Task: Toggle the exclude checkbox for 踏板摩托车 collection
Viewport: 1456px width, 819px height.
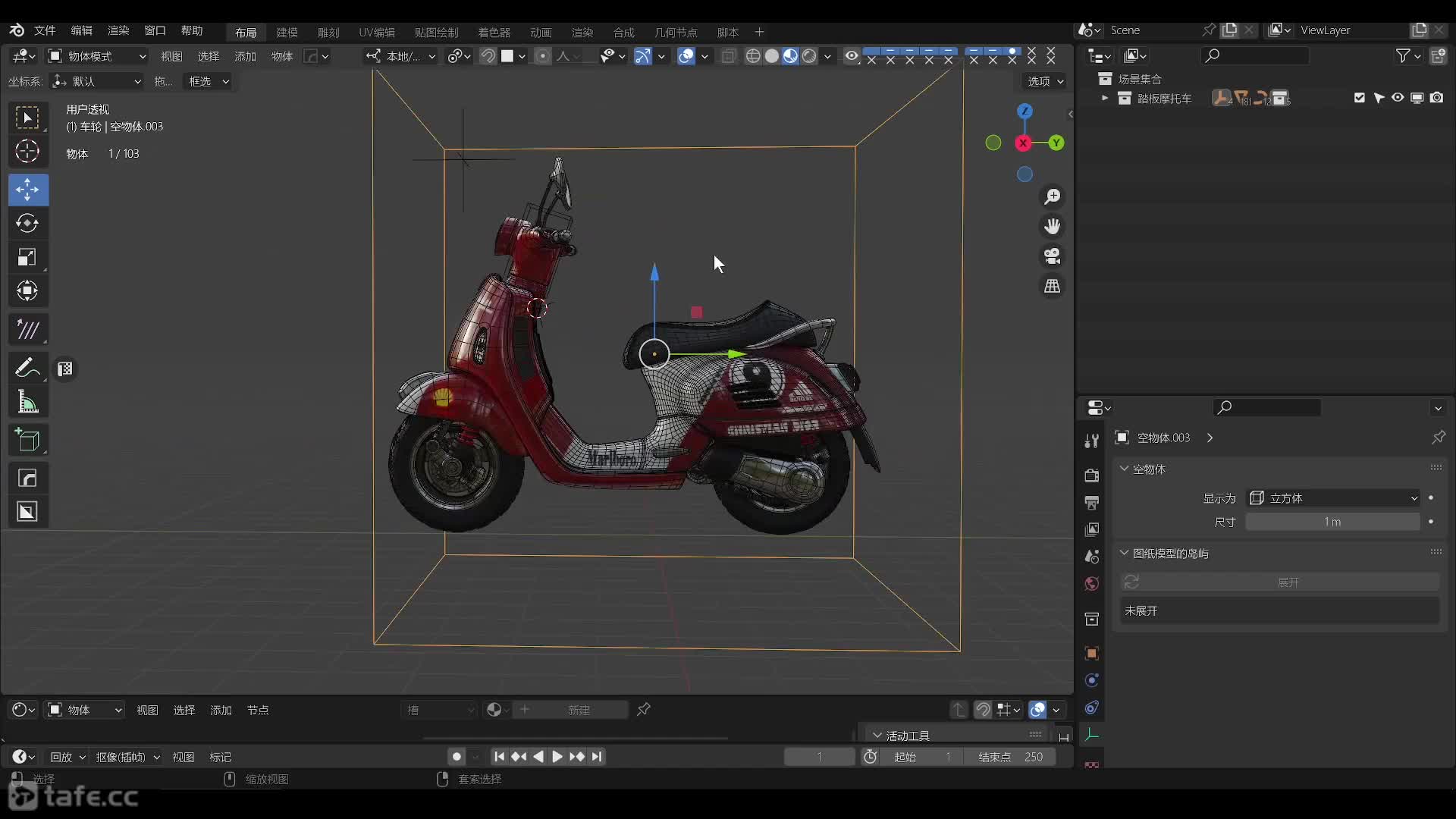Action: click(1360, 98)
